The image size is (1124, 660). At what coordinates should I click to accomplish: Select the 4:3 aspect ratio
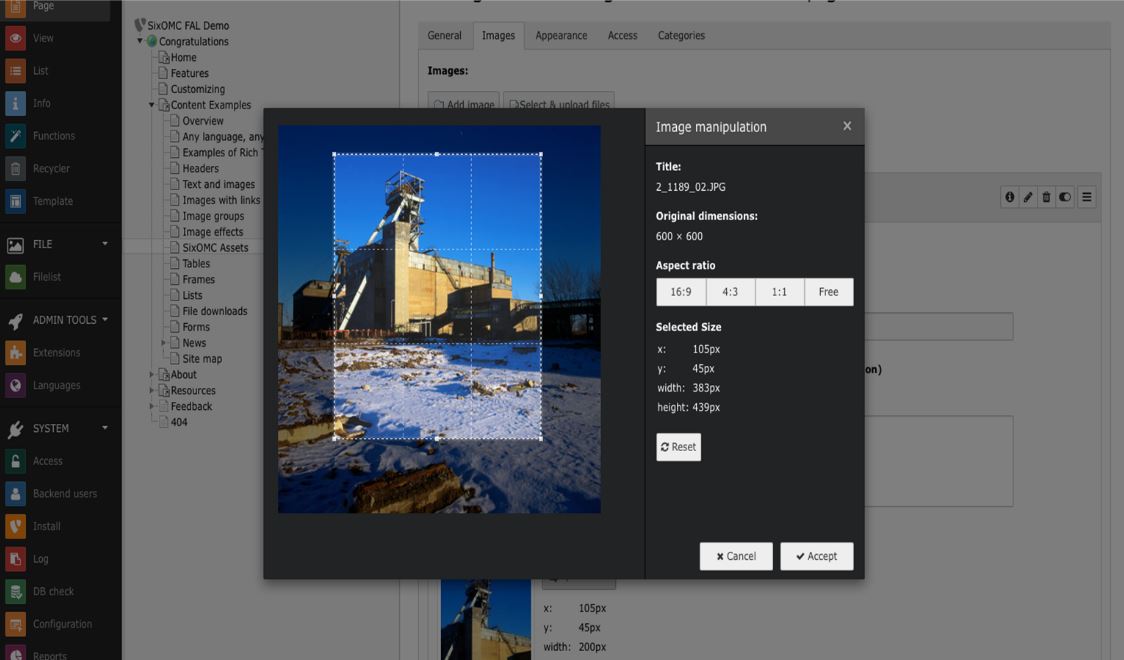click(x=730, y=292)
